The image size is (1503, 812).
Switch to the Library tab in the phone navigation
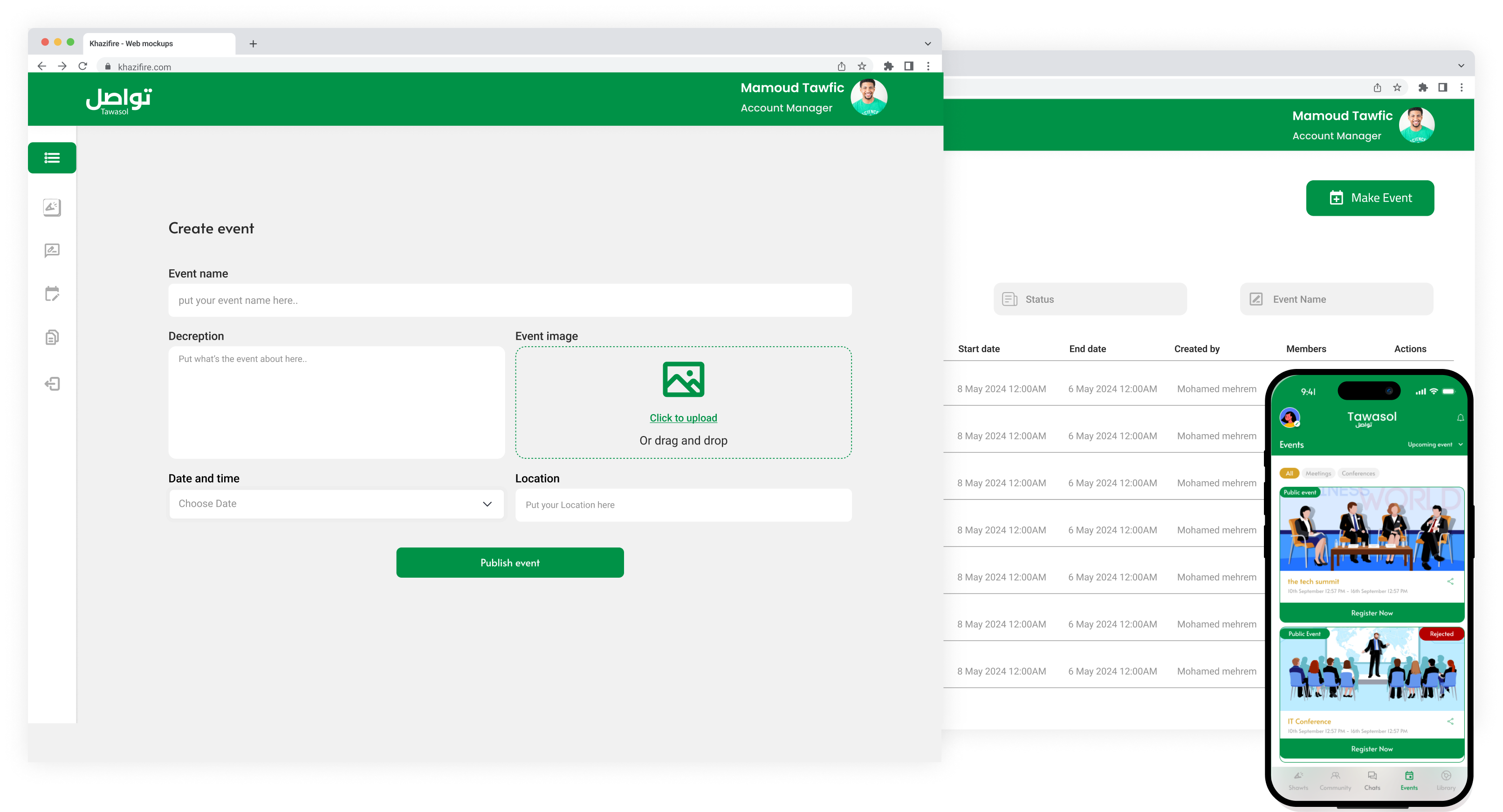(x=1446, y=780)
